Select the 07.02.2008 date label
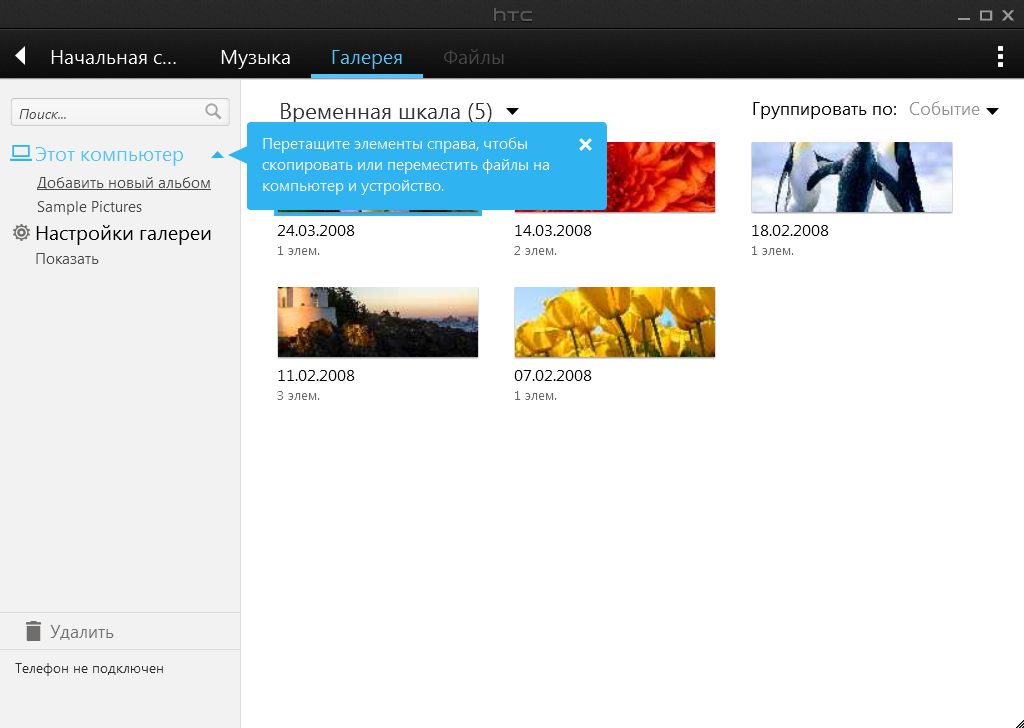1024x728 pixels. pos(552,375)
